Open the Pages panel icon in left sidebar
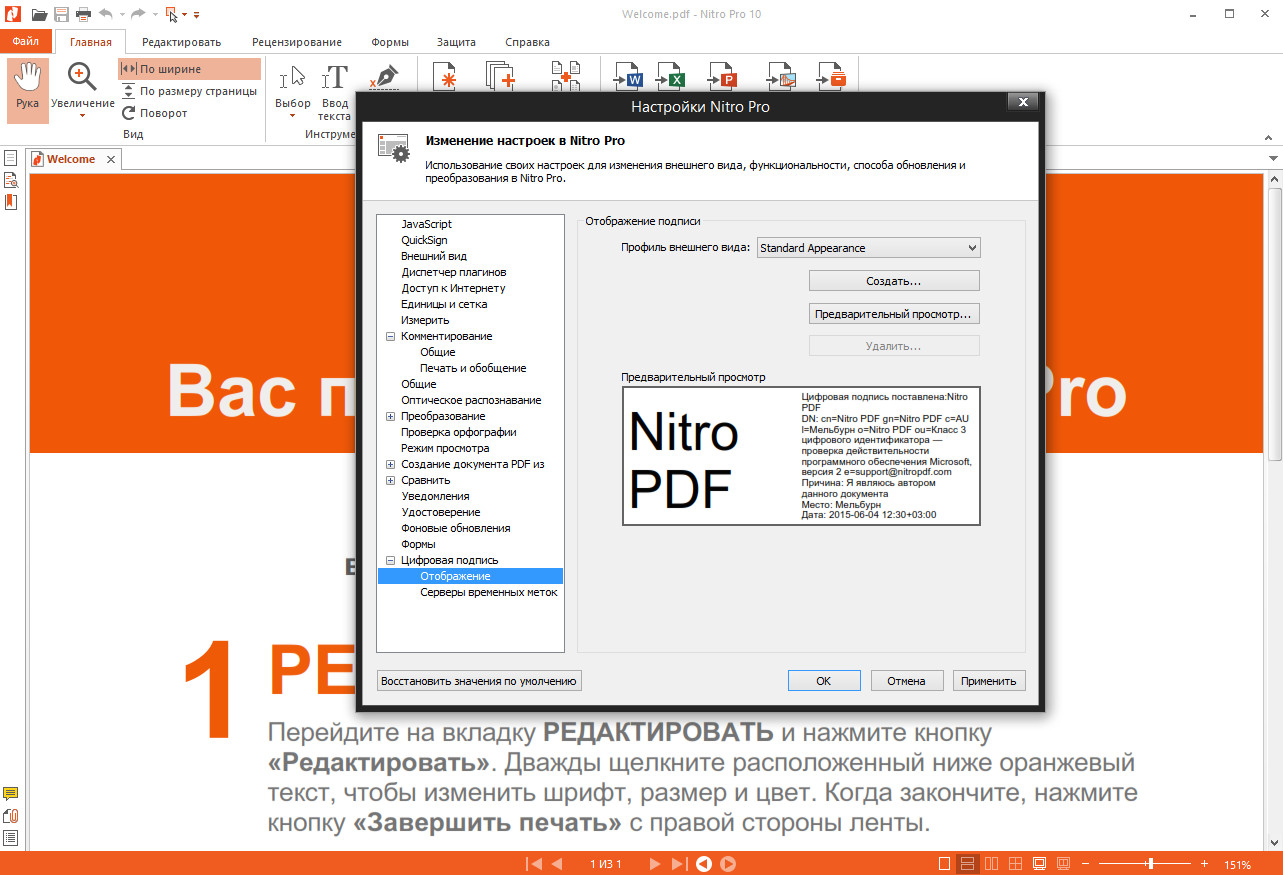The image size is (1283, 875). click(x=10, y=158)
